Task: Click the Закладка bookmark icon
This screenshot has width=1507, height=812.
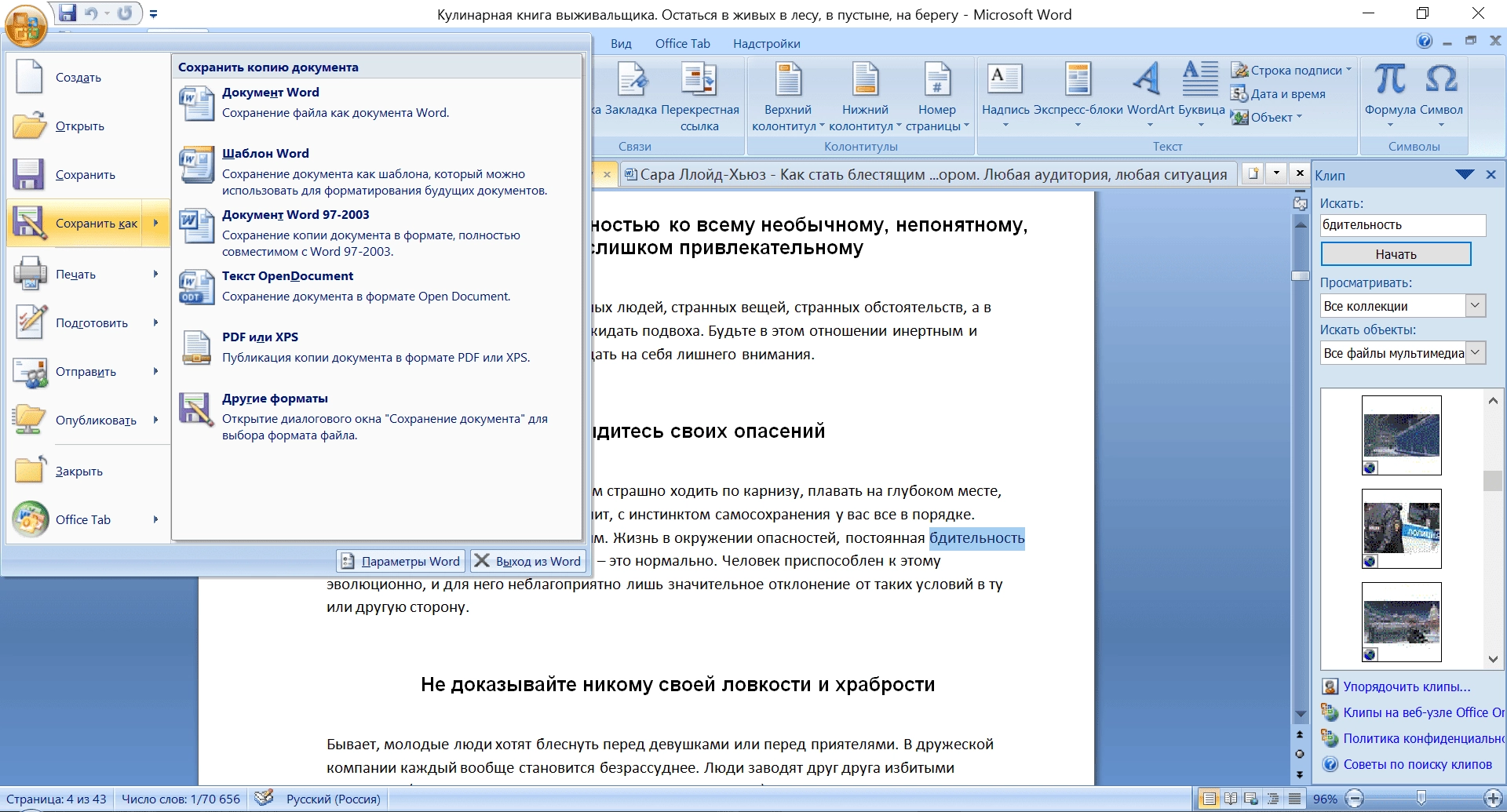Action: 632,80
